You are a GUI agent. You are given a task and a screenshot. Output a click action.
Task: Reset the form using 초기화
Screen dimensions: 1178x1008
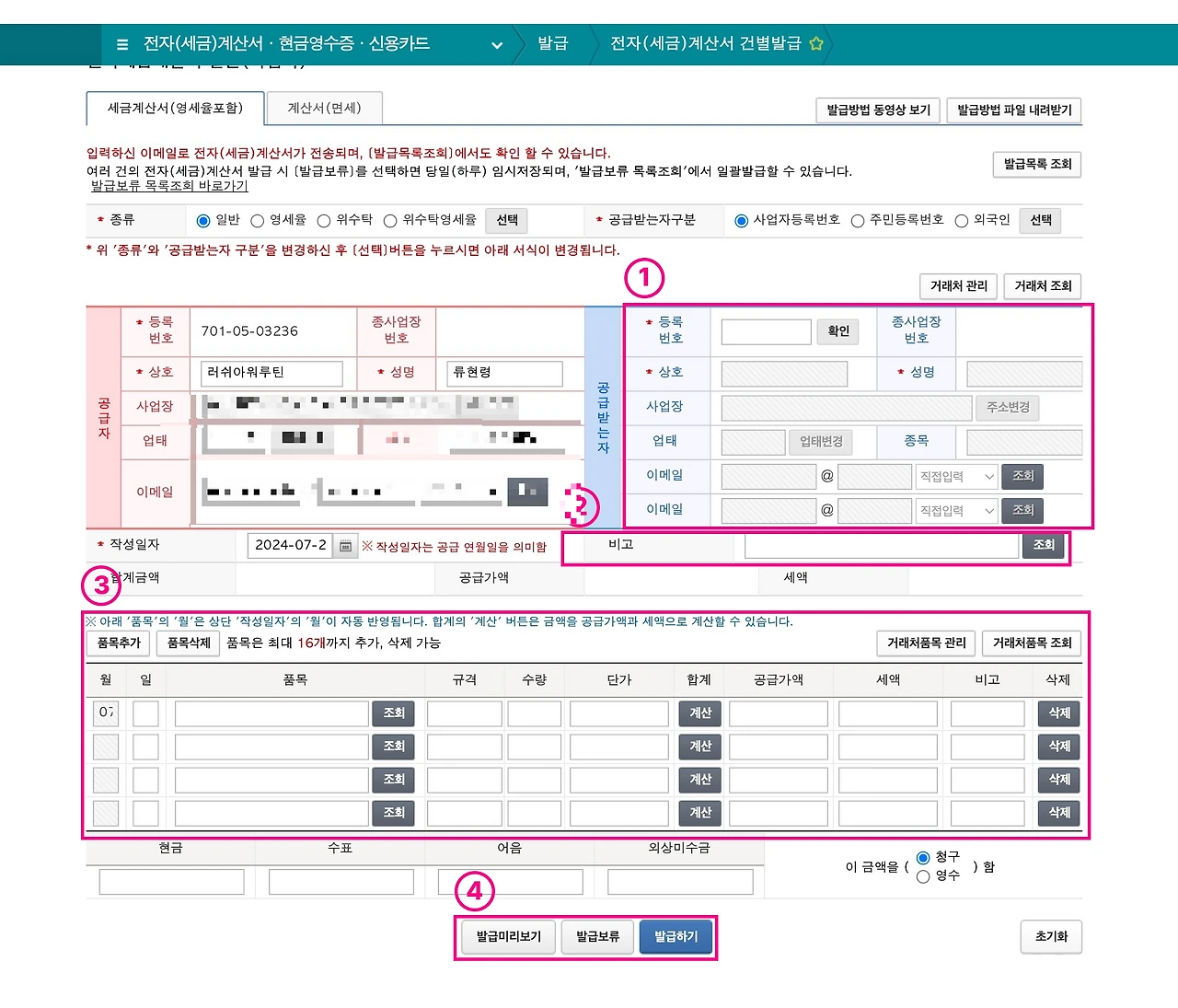pos(1050,936)
